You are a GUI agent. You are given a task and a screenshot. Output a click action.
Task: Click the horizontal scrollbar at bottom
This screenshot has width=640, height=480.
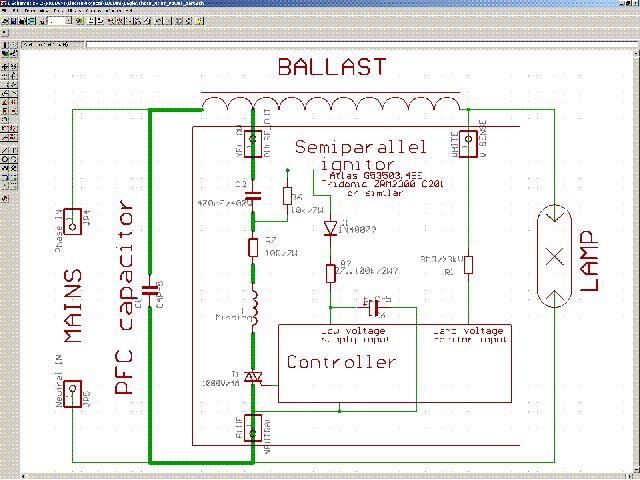[327, 476]
